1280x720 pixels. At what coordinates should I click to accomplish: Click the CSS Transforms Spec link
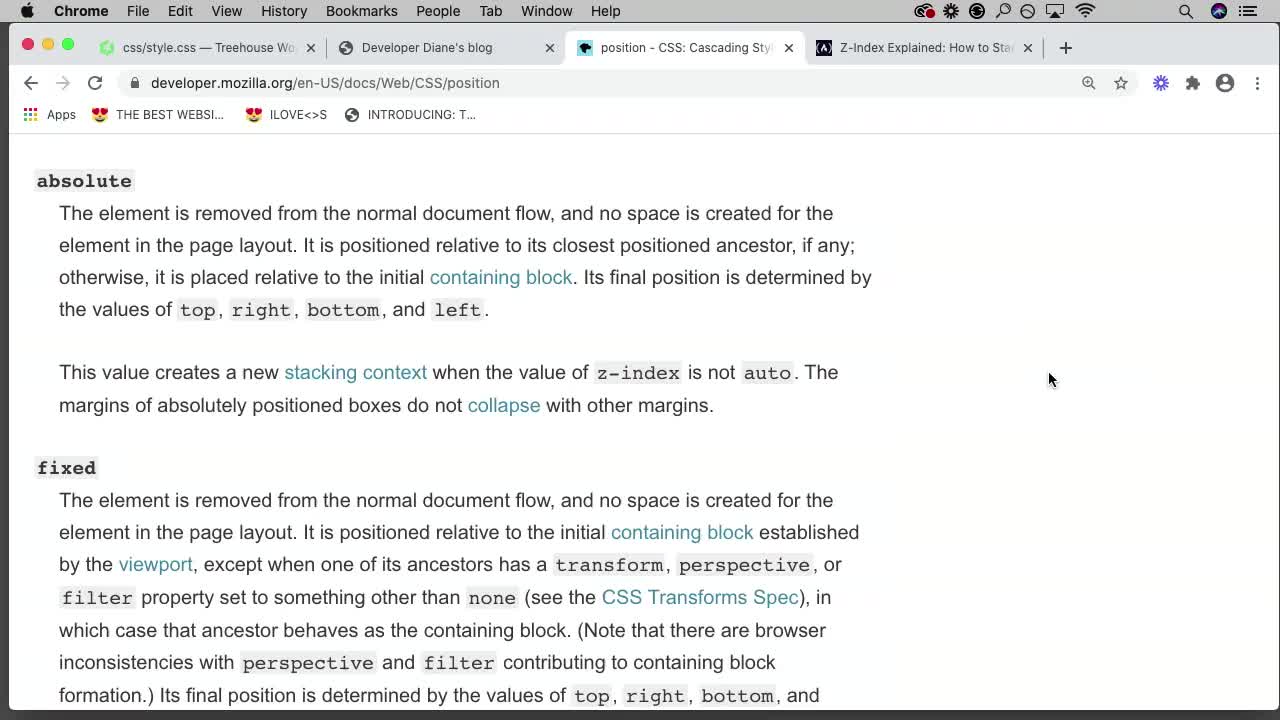click(699, 597)
